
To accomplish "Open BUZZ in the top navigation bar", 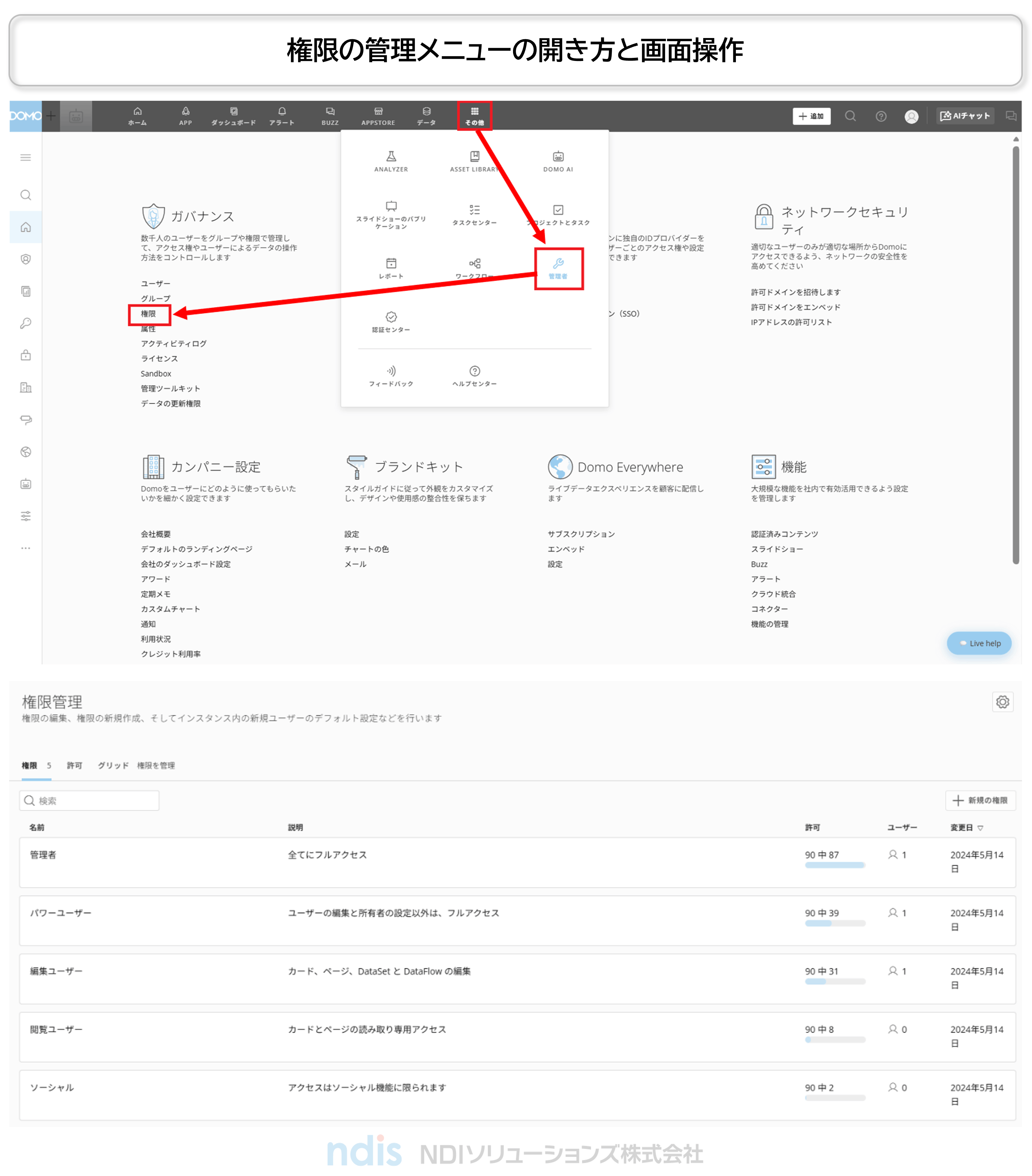I will coord(330,116).
